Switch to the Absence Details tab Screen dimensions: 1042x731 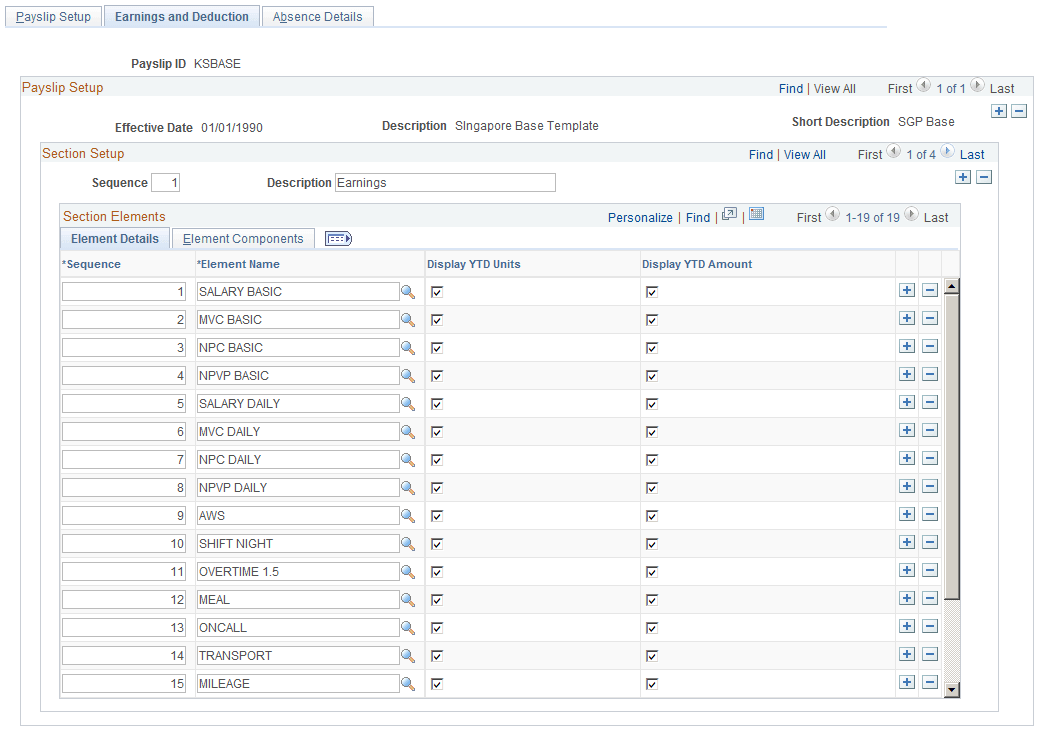(x=317, y=16)
